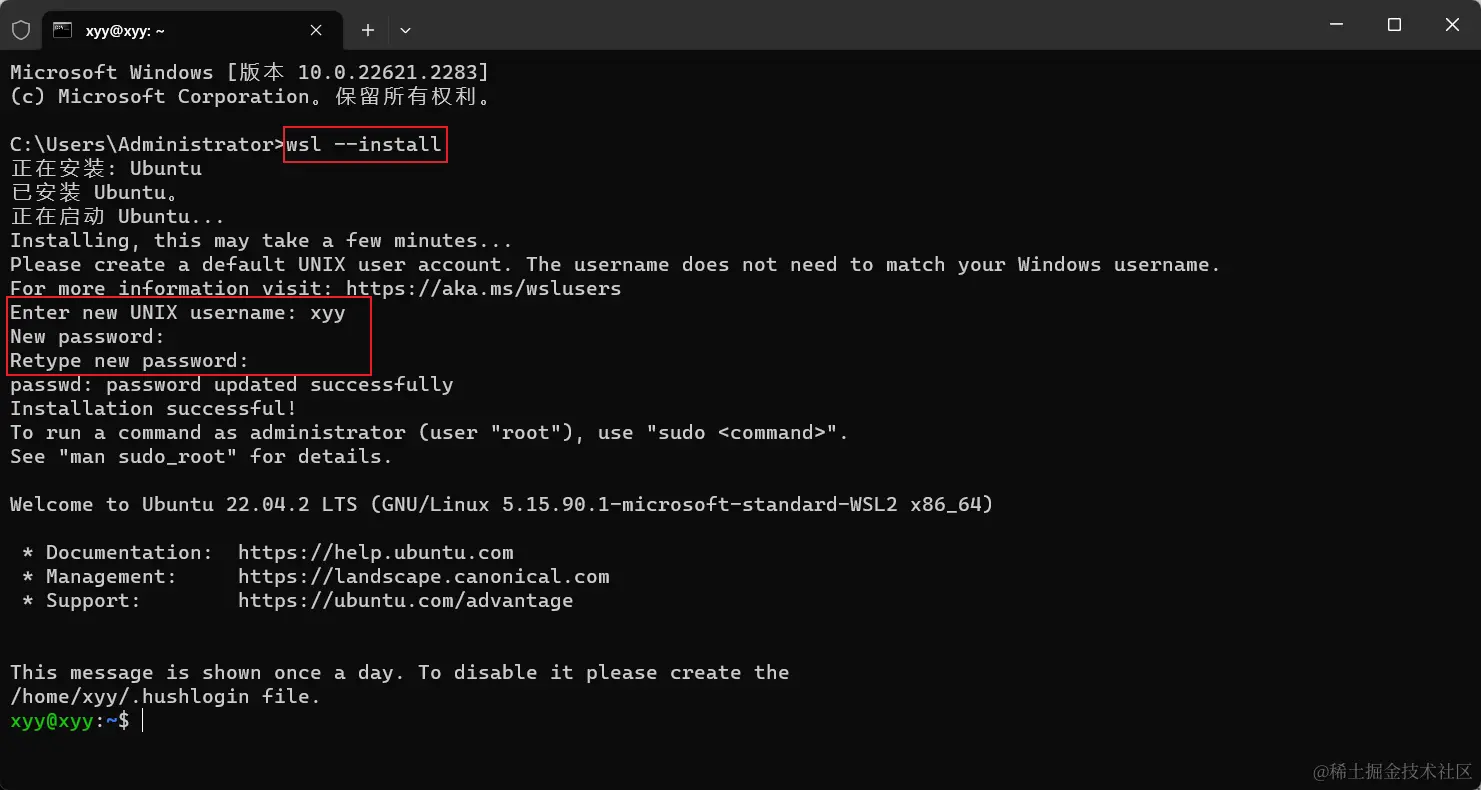
Task: Close the terminal window
Action: (x=1452, y=25)
